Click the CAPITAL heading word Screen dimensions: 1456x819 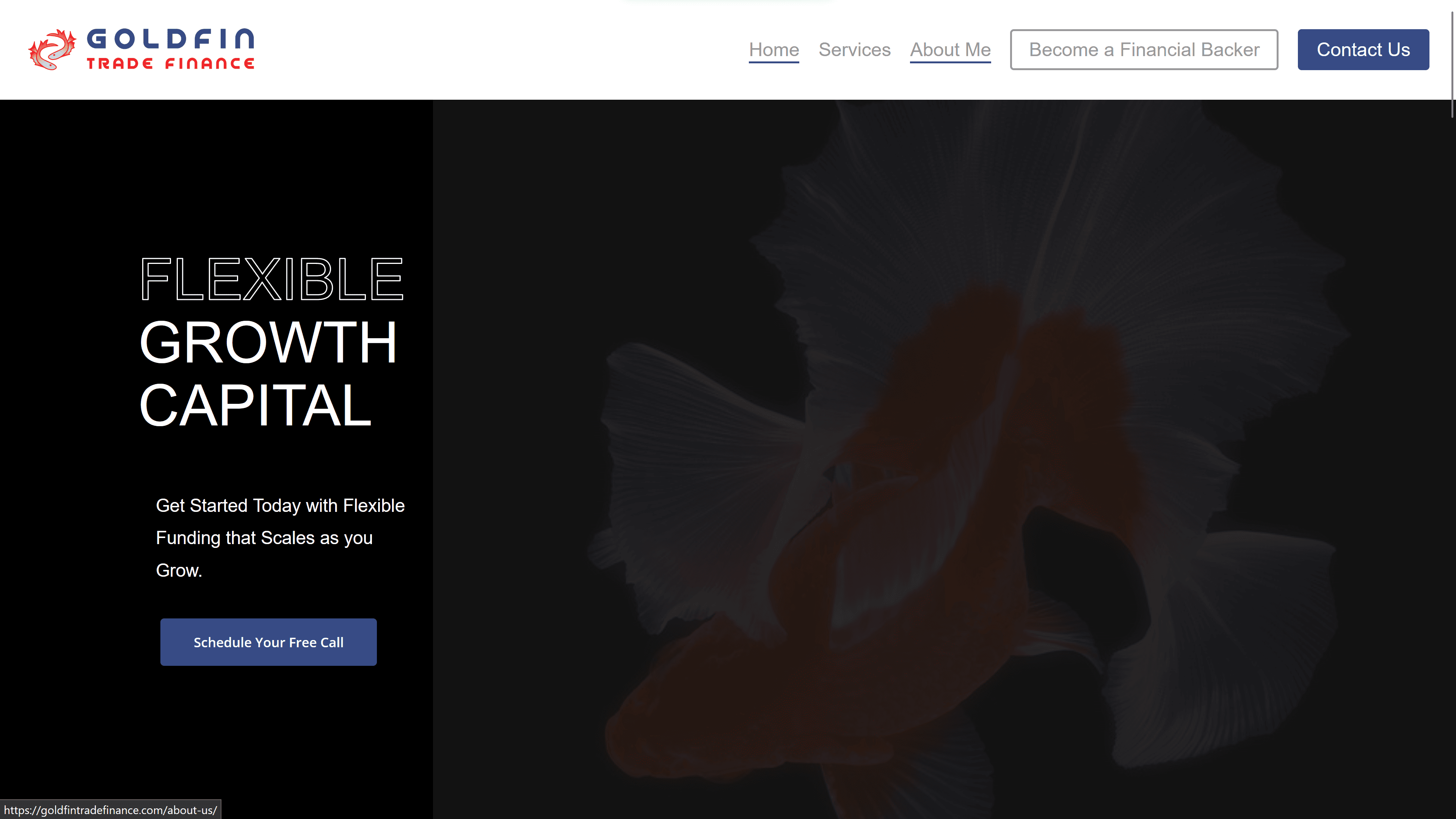pyautogui.click(x=256, y=405)
